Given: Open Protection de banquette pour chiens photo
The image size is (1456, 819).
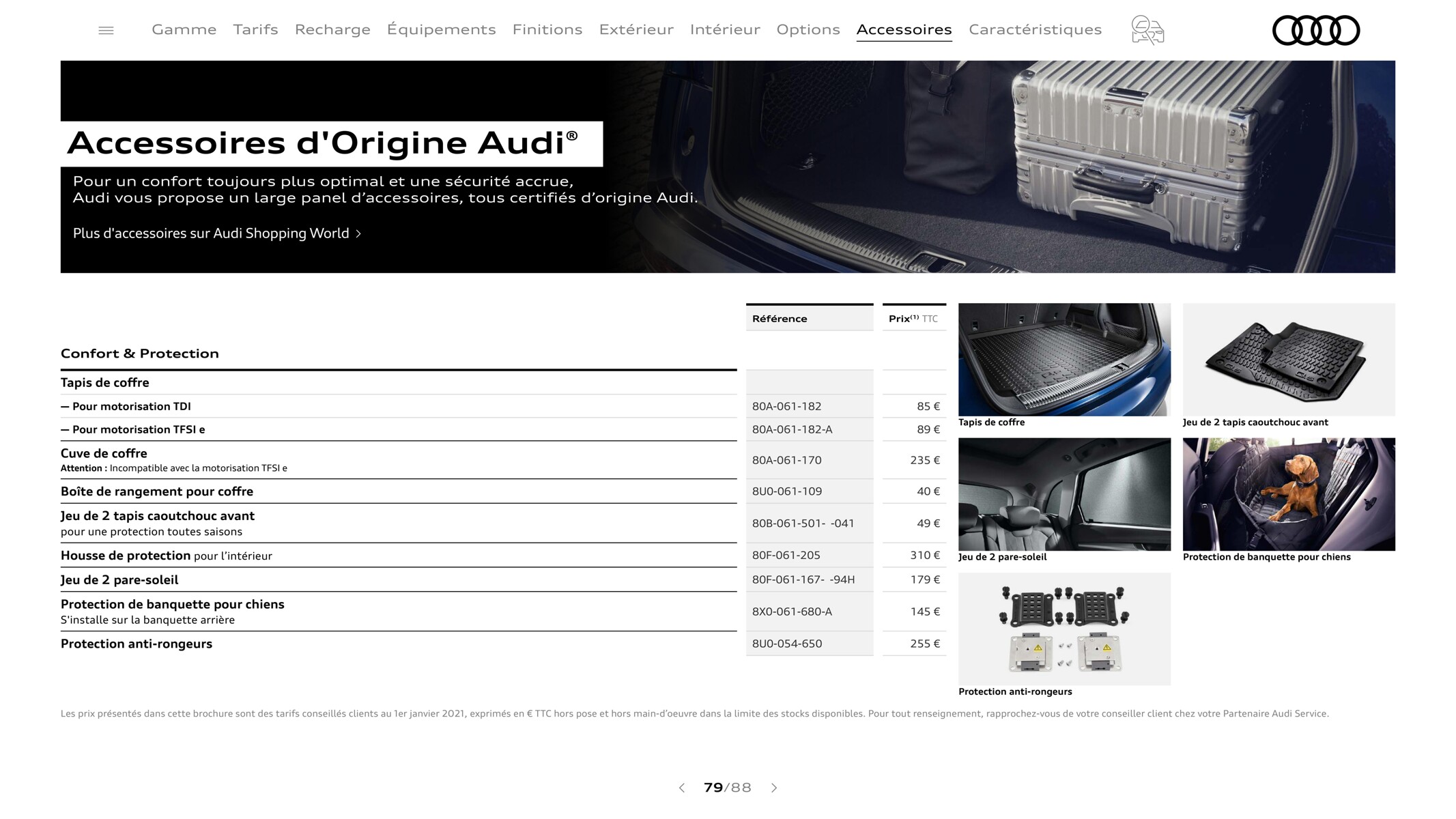Looking at the screenshot, I should click(x=1289, y=494).
